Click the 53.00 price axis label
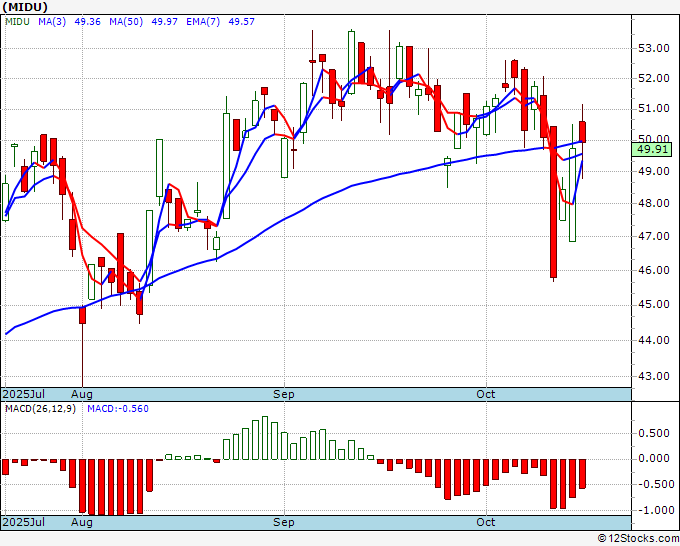Image resolution: width=680 pixels, height=546 pixels. click(654, 48)
